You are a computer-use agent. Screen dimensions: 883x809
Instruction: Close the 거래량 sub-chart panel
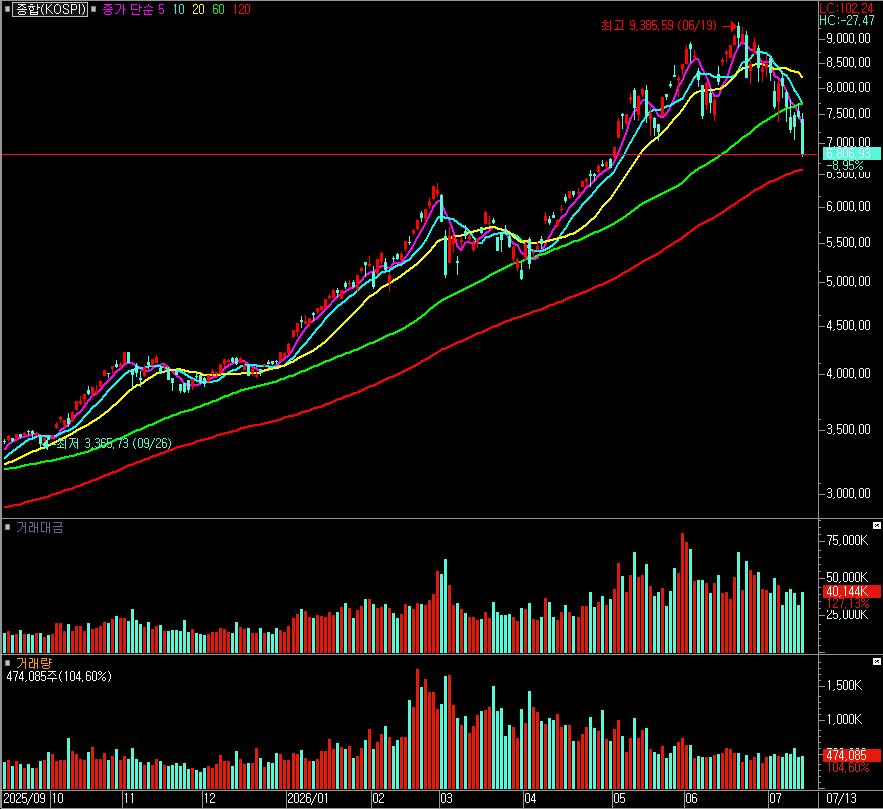pos(877,661)
